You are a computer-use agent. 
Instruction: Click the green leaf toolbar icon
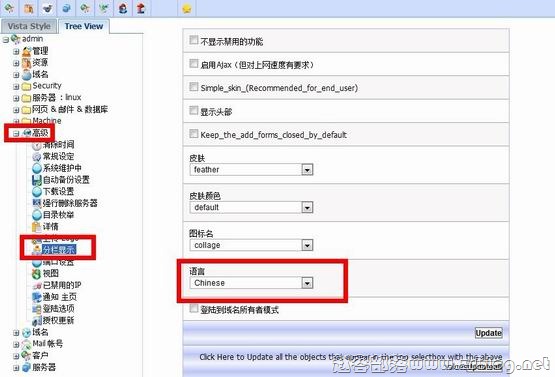coord(104,8)
